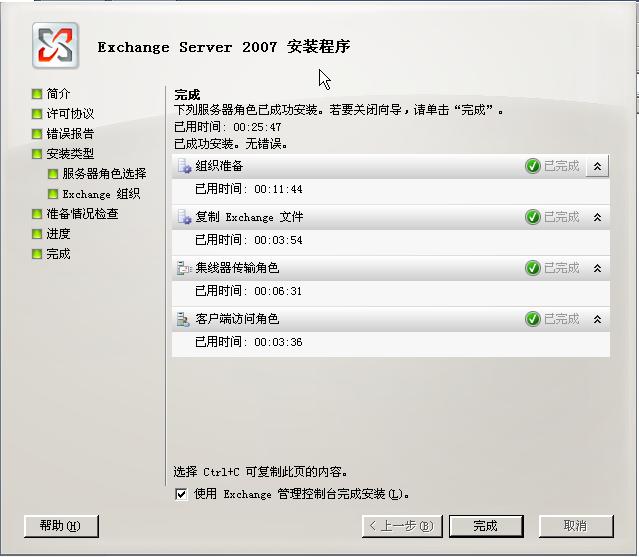Select 完成 step in sidebar

point(58,254)
